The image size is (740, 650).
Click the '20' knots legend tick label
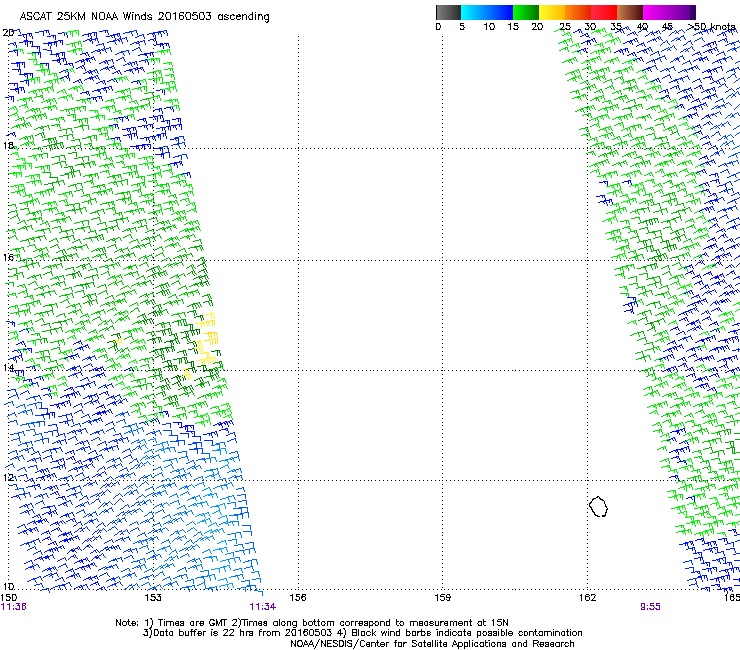(537, 27)
